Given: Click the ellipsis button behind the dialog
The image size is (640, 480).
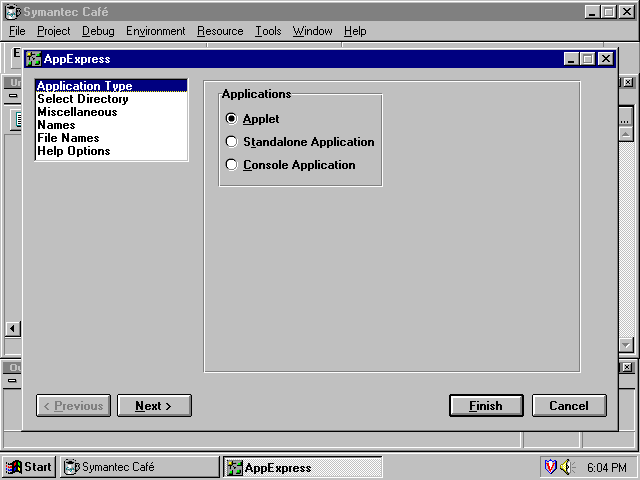Looking at the screenshot, I should pos(626,117).
